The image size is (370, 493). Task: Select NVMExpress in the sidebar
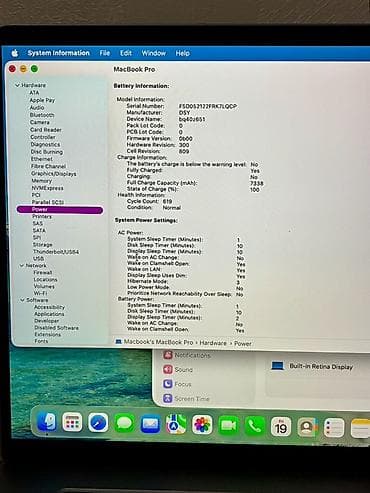click(47, 188)
